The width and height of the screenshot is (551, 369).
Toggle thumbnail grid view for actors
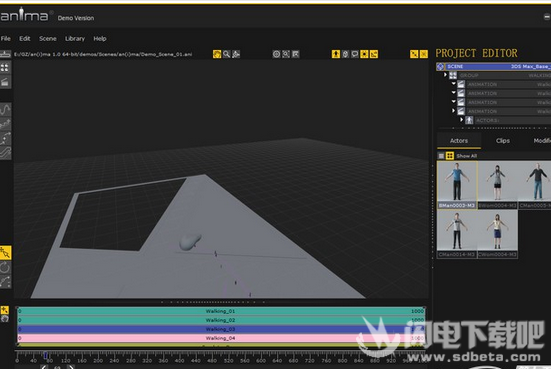tap(450, 156)
